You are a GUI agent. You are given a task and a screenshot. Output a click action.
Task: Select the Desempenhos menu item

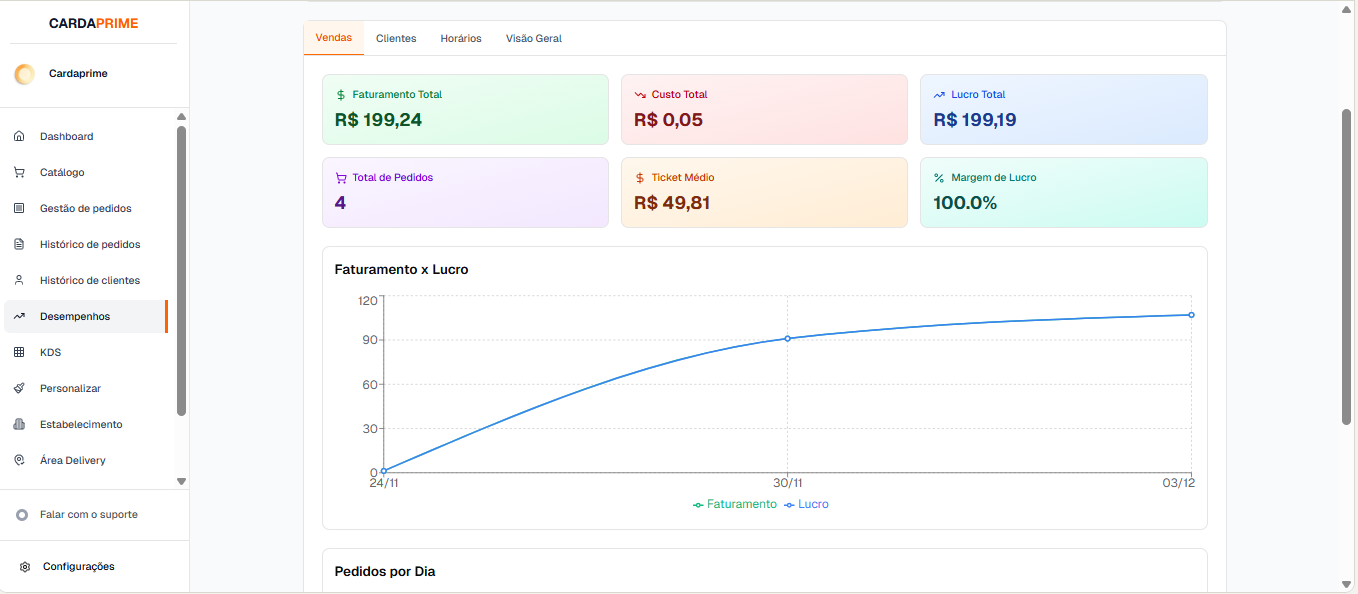click(73, 316)
